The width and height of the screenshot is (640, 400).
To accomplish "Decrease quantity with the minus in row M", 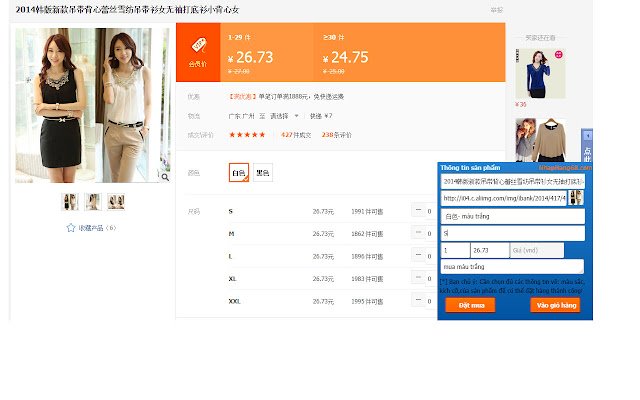I will click(418, 232).
